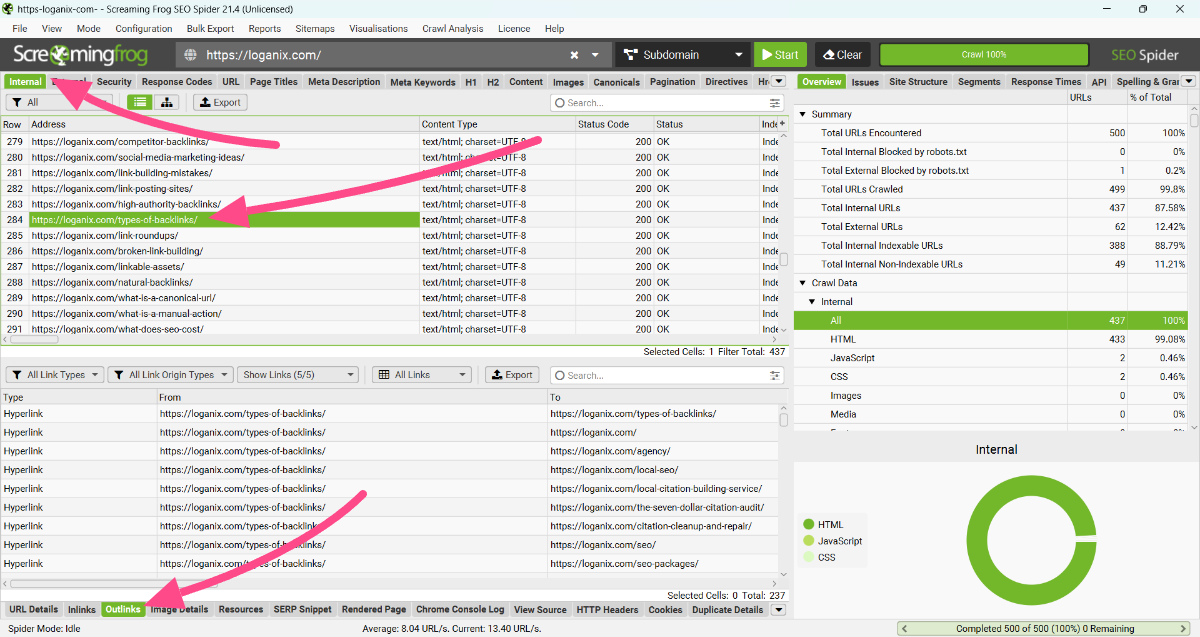Click the Clear crawl button

(x=842, y=55)
